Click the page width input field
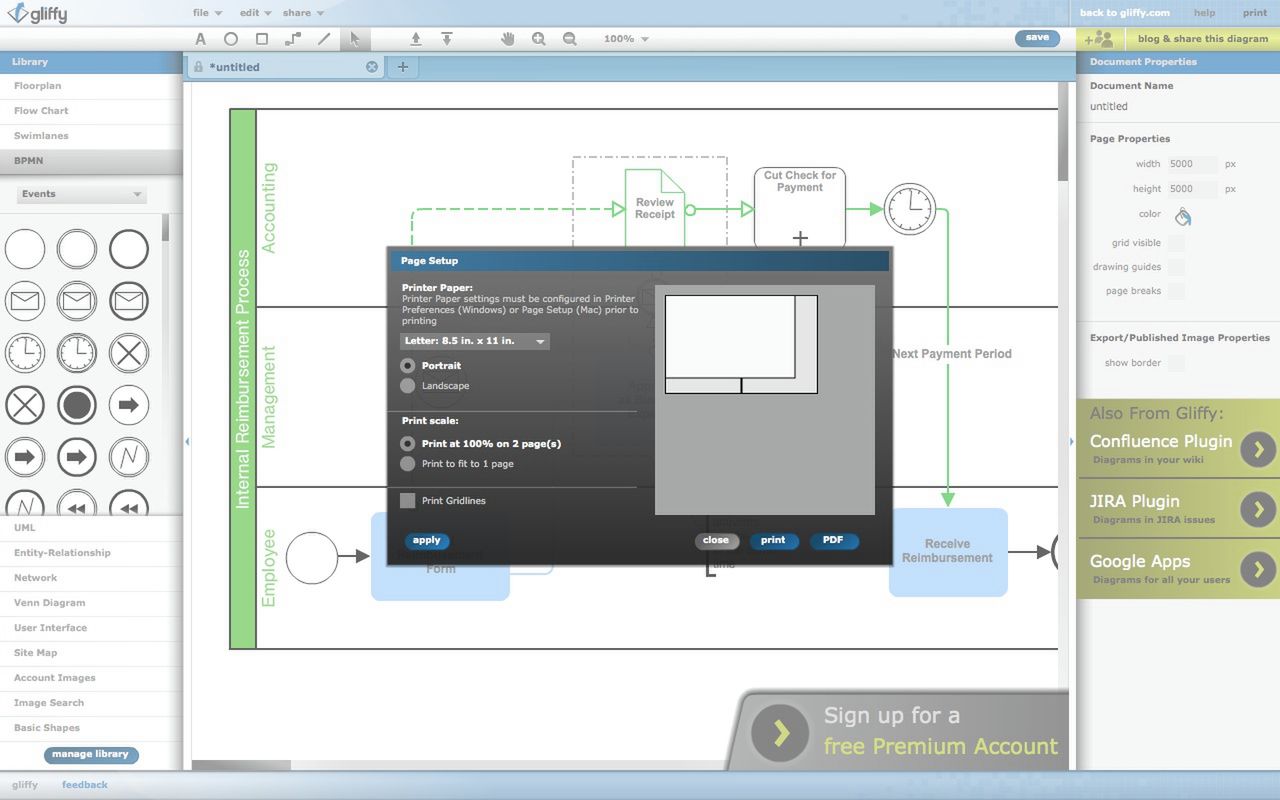This screenshot has height=800, width=1280. 1193,164
